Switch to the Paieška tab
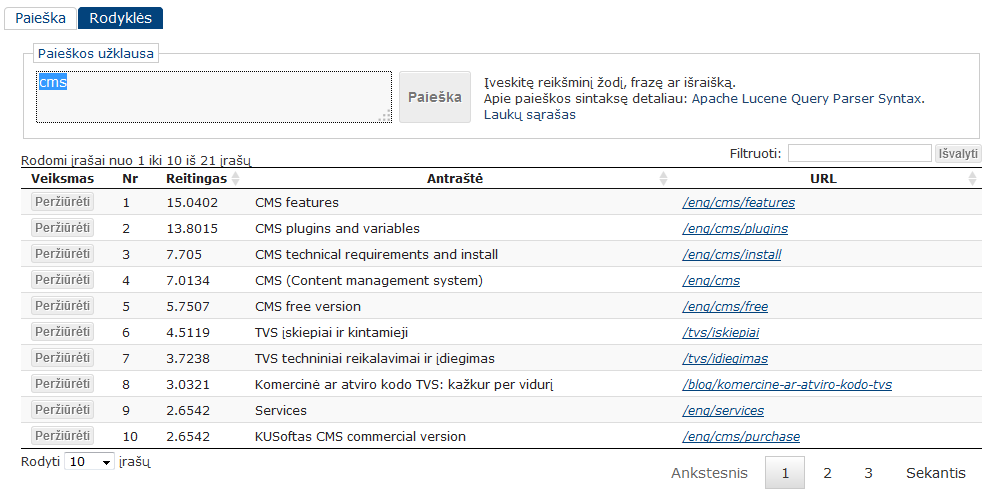The image size is (991, 497). pyautogui.click(x=40, y=18)
